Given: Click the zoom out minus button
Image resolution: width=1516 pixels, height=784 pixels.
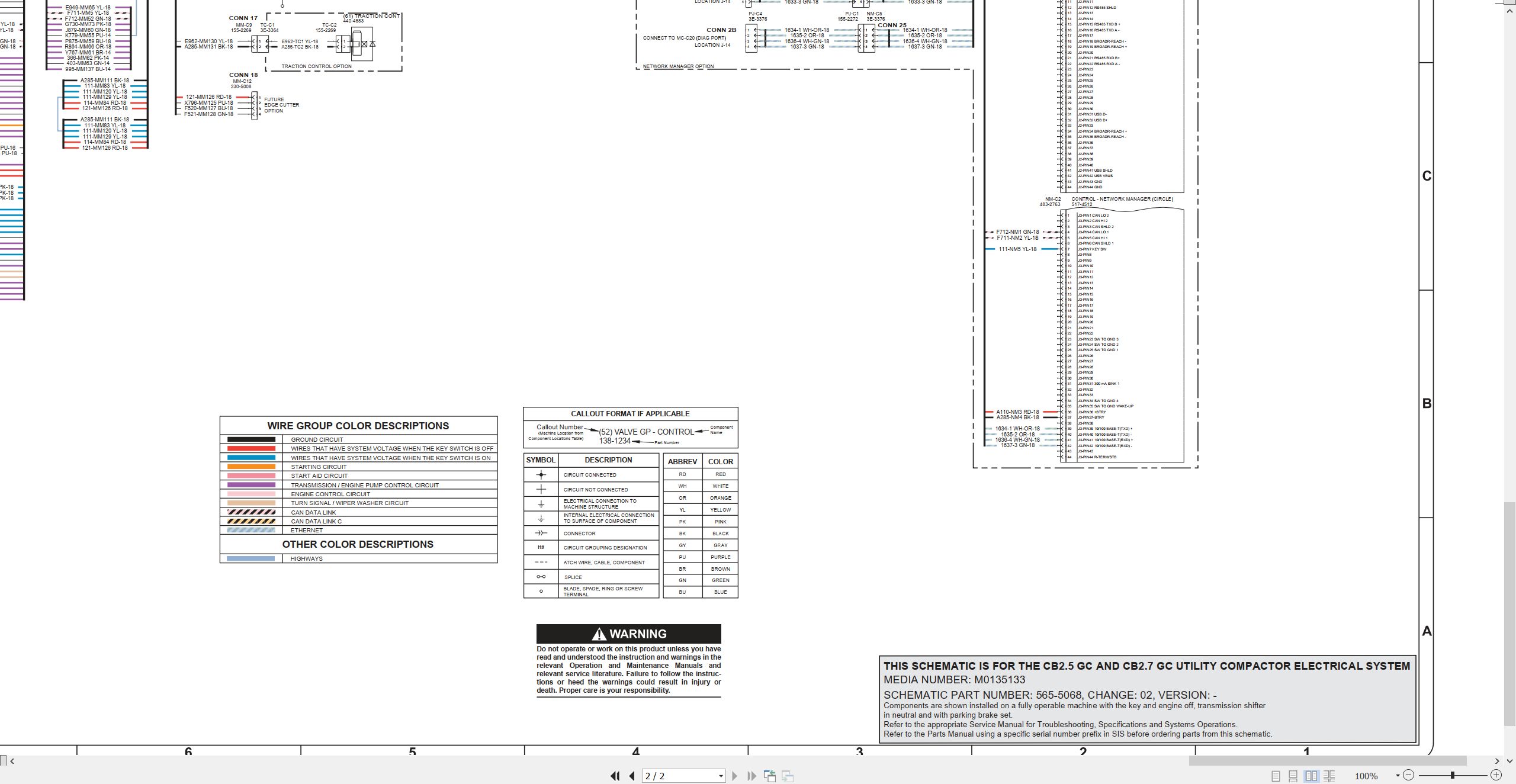Looking at the screenshot, I should click(x=1409, y=775).
